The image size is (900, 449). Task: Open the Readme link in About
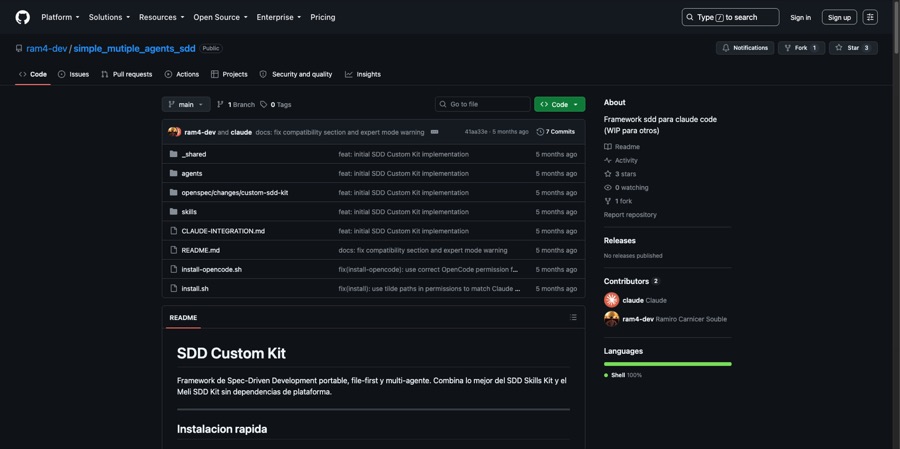pos(622,147)
